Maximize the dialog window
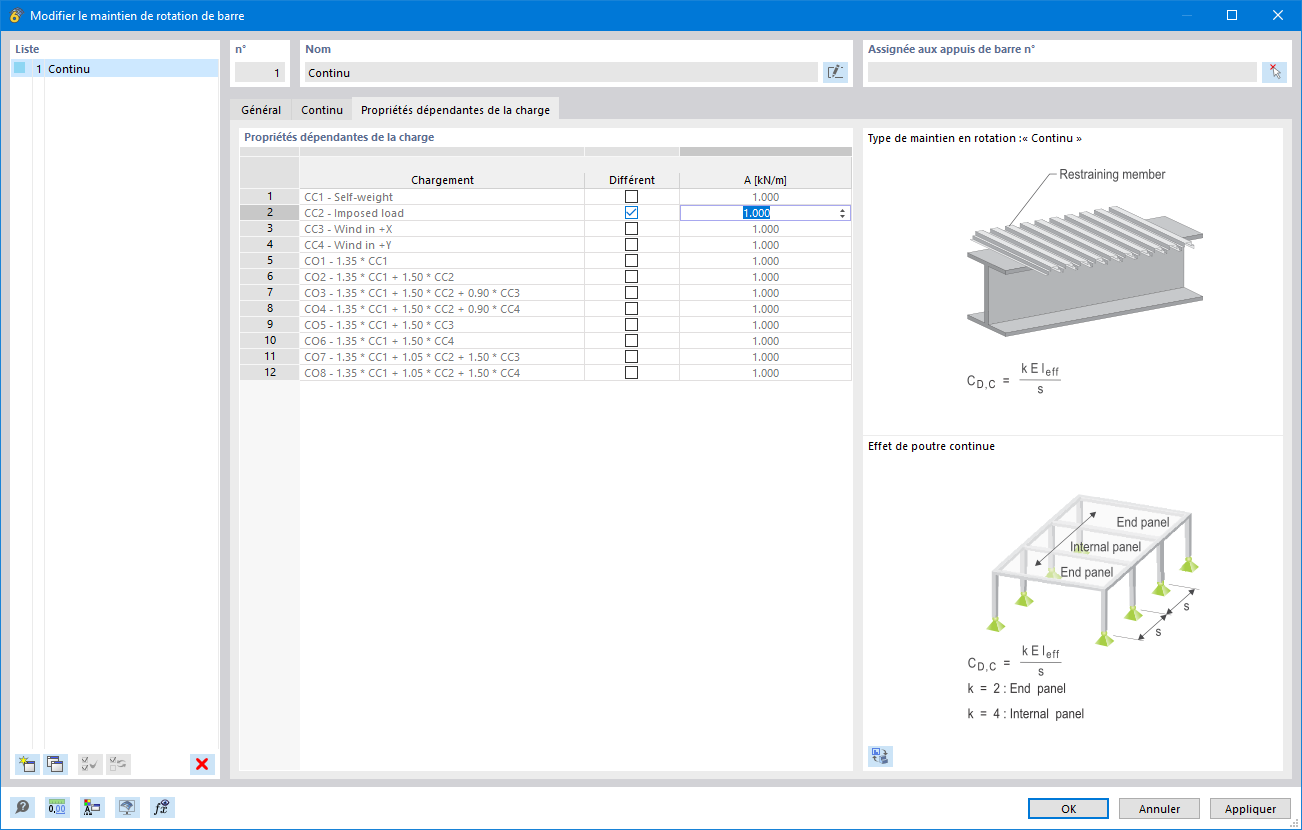 (1232, 15)
